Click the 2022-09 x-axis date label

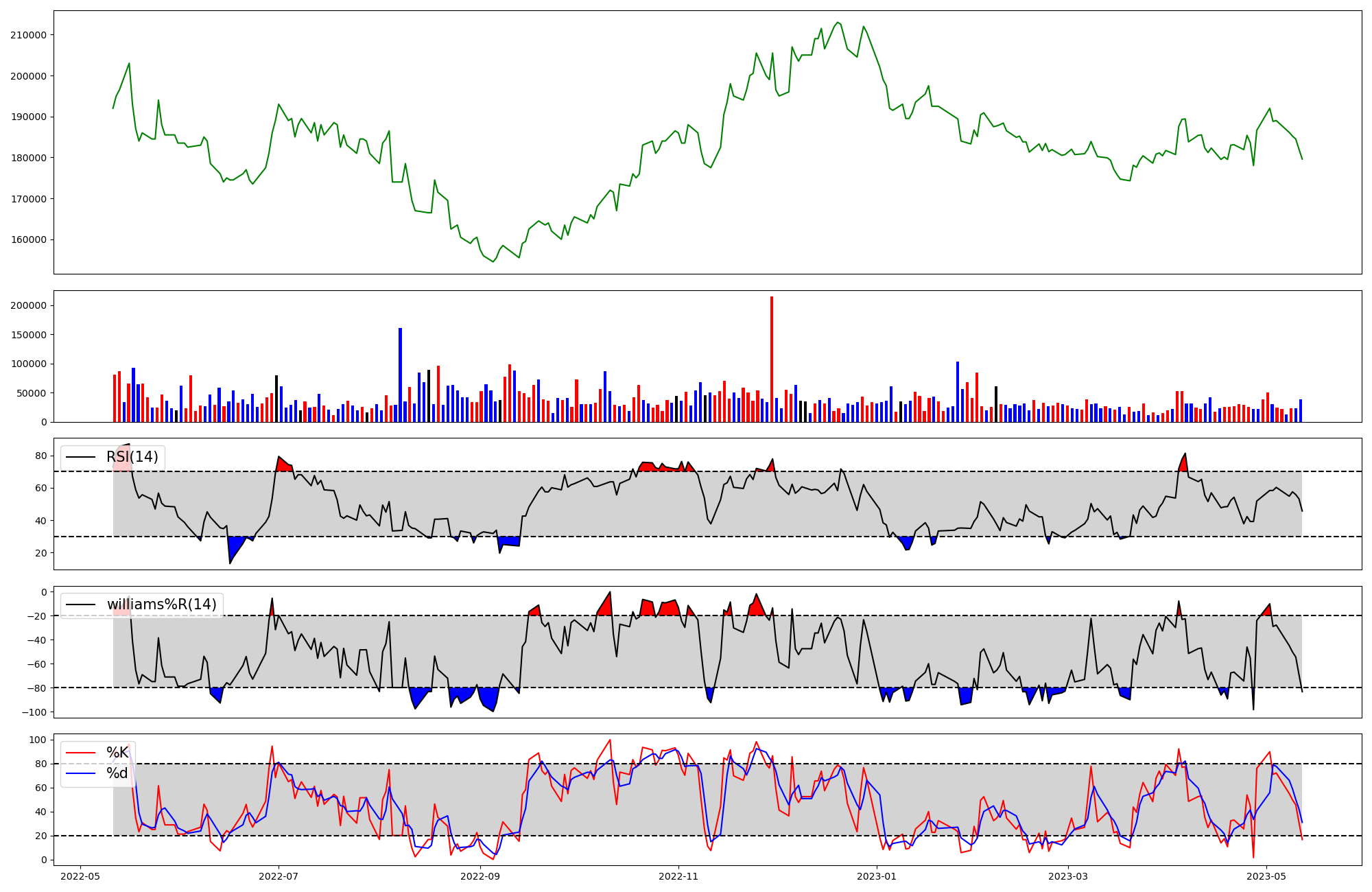coord(480,876)
